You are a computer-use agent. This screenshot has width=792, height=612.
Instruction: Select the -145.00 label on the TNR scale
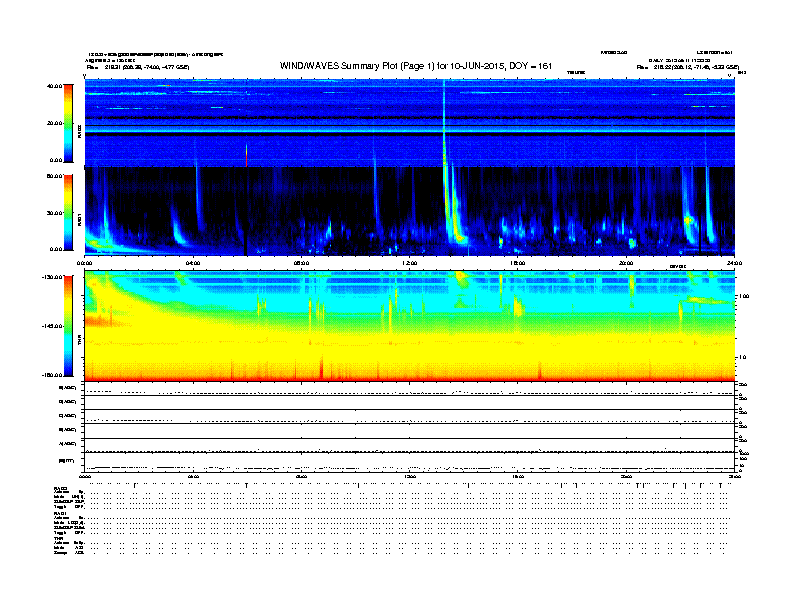[x=53, y=326]
